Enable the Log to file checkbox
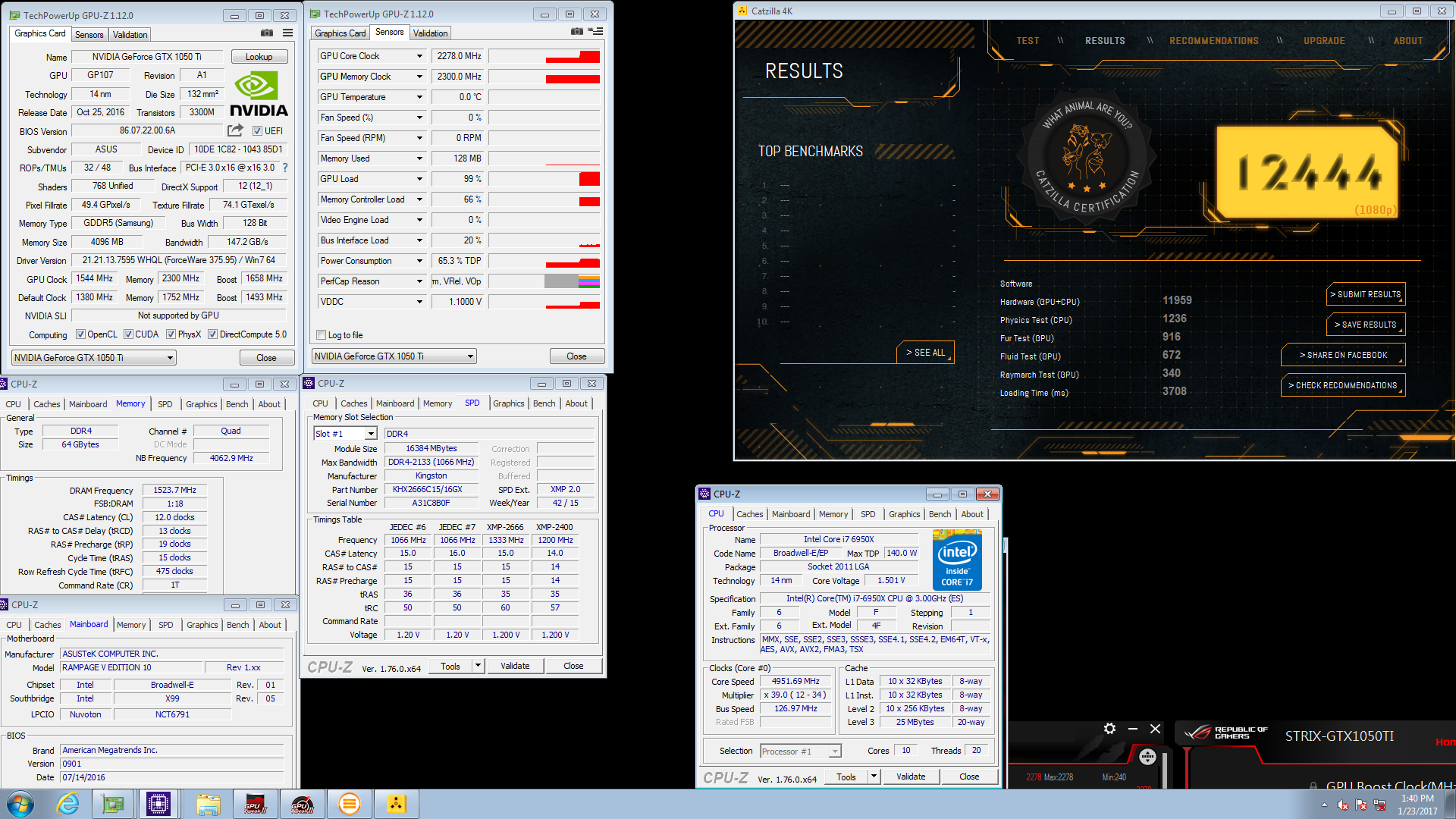Image resolution: width=1456 pixels, height=819 pixels. [321, 335]
